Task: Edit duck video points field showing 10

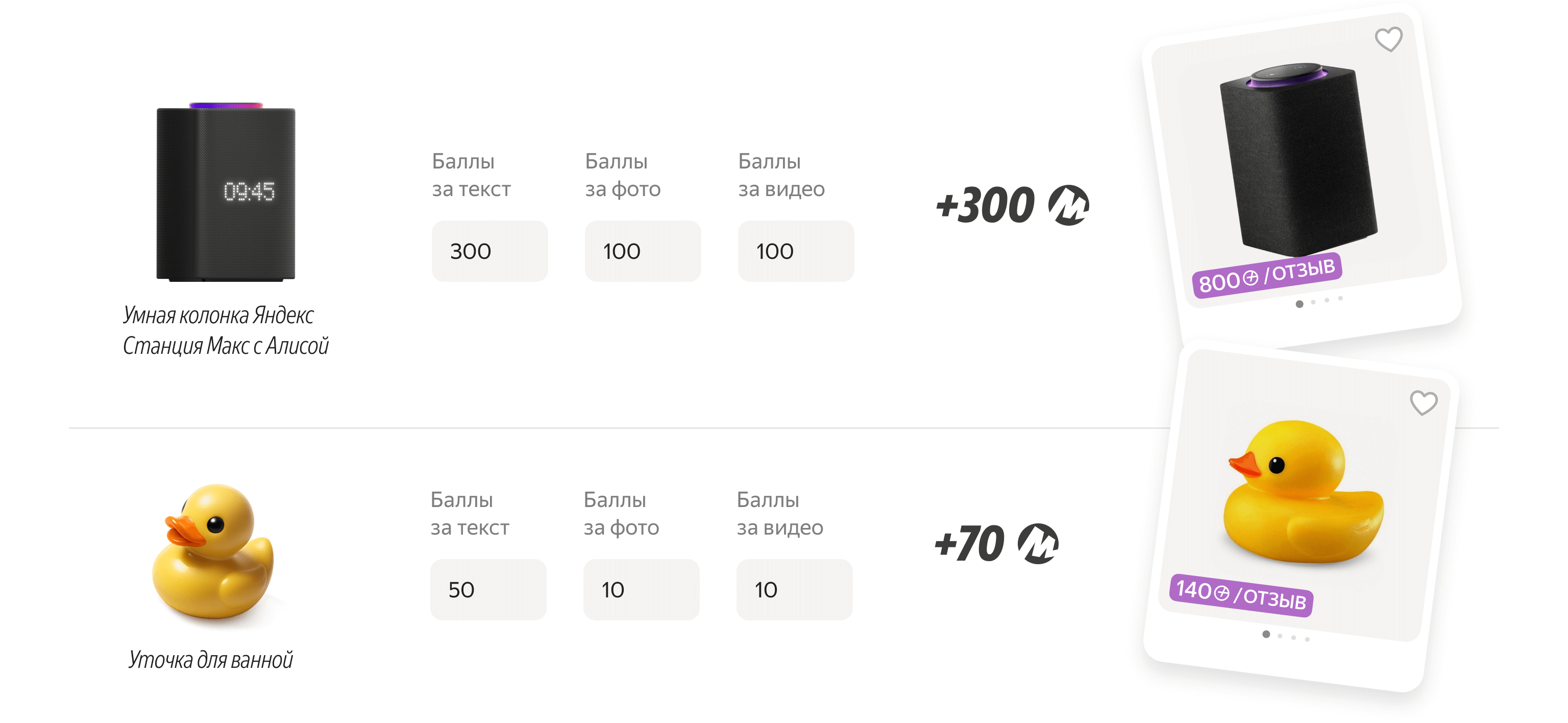Action: click(794, 590)
